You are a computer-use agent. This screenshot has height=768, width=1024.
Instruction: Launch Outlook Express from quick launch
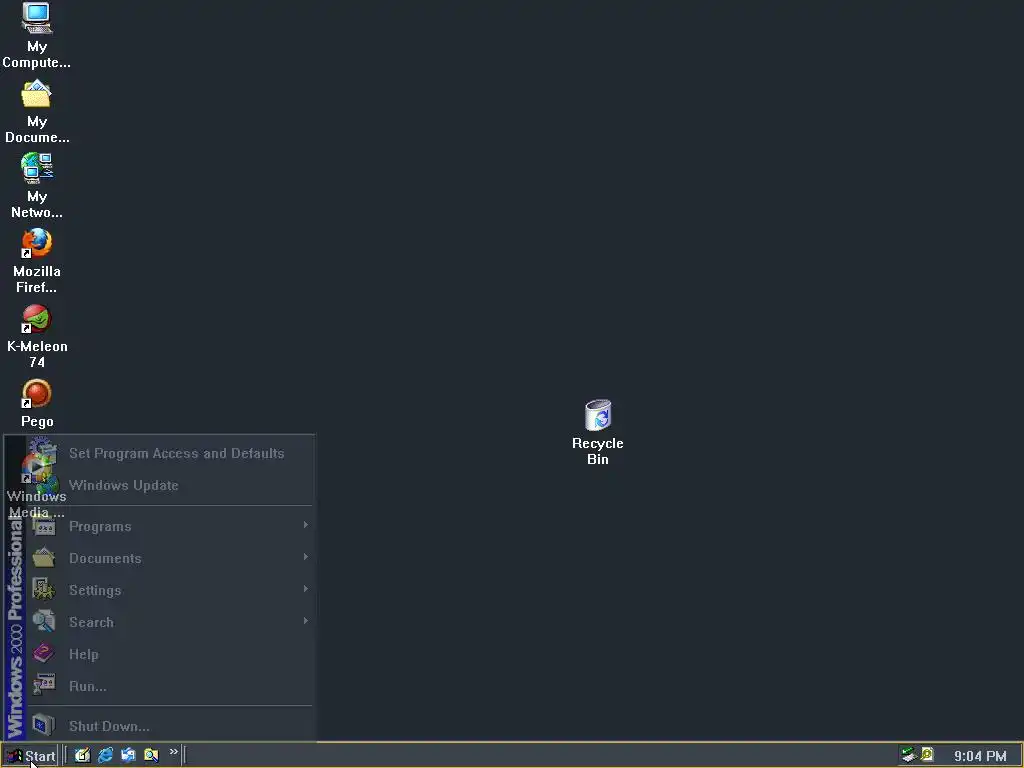pyautogui.click(x=128, y=755)
